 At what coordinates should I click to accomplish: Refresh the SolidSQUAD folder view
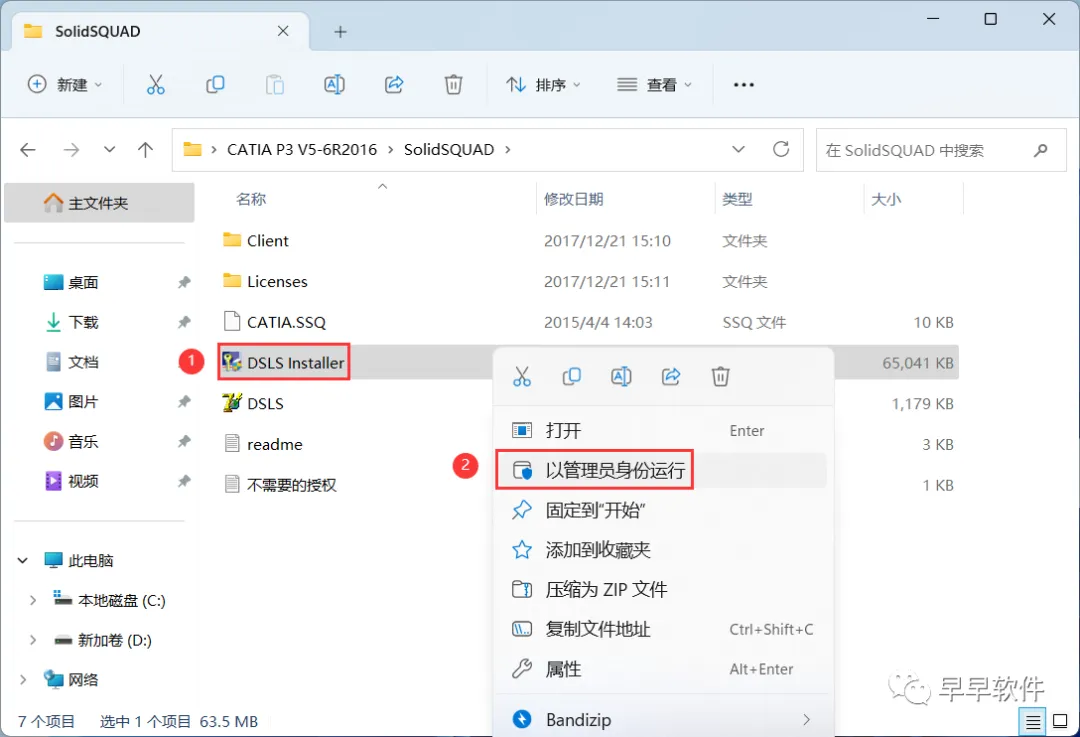coord(780,149)
